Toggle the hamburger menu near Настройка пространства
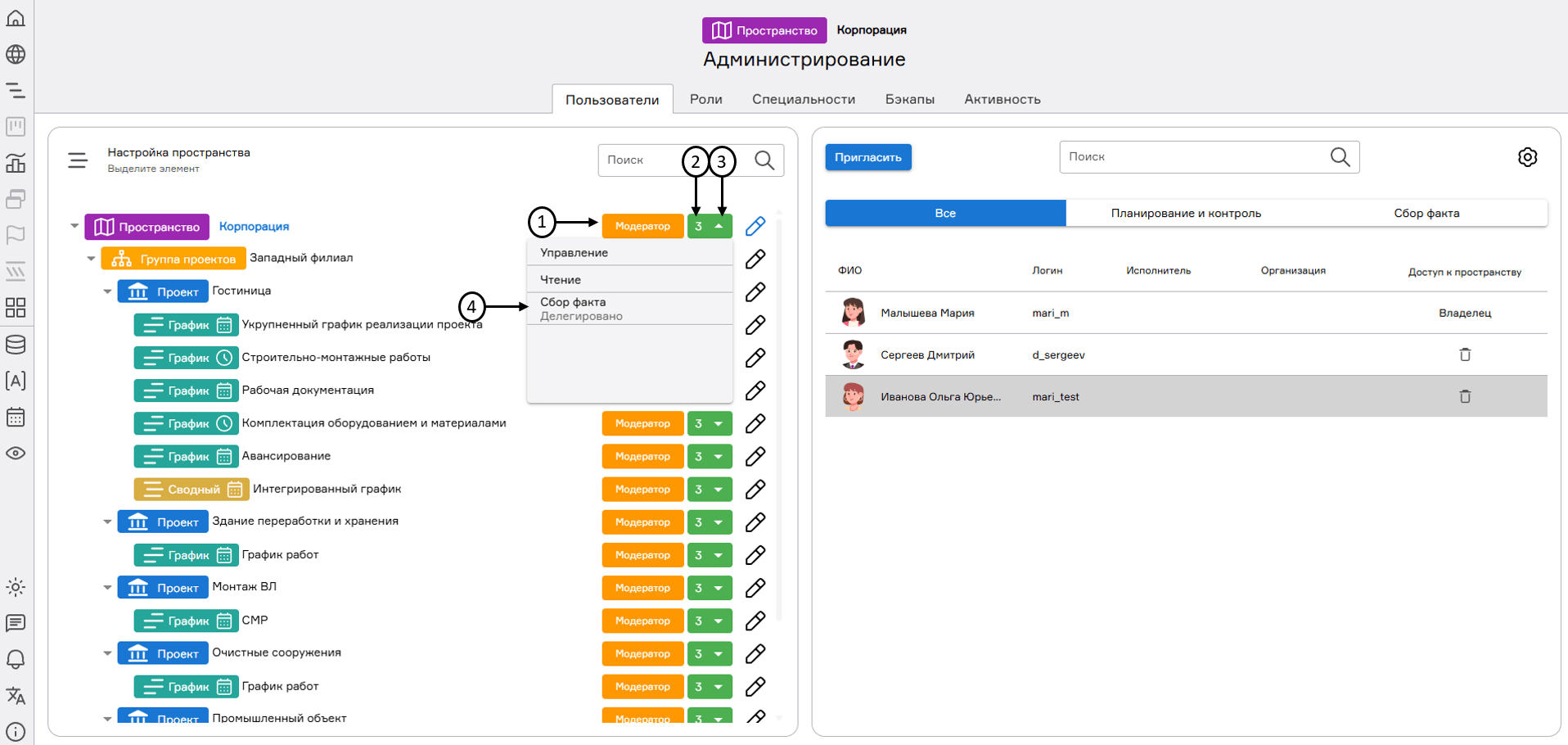The image size is (1568, 745). (x=78, y=160)
